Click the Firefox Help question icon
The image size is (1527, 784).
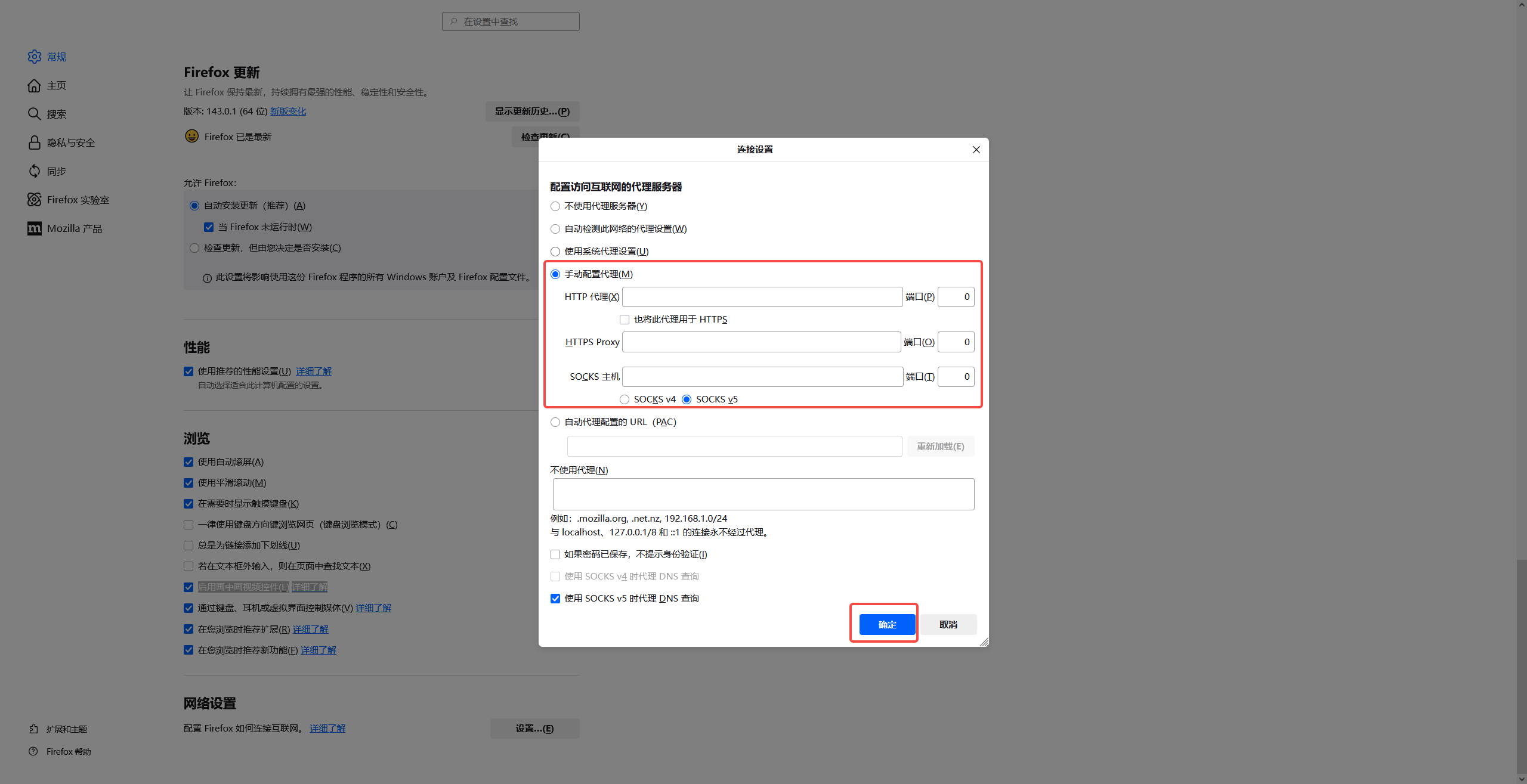click(x=33, y=751)
